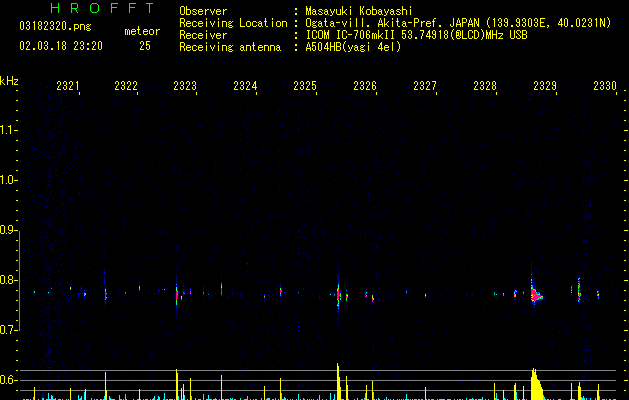
Task: Select the filename 03182320.png
Action: (55, 27)
